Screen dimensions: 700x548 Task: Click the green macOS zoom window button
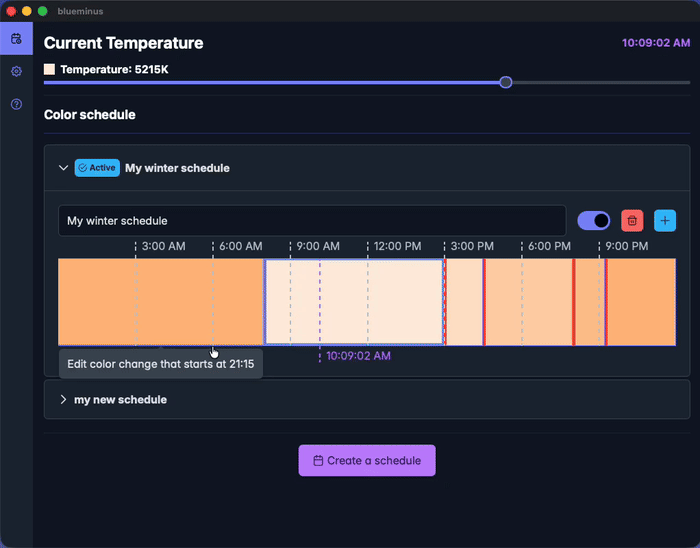(43, 11)
